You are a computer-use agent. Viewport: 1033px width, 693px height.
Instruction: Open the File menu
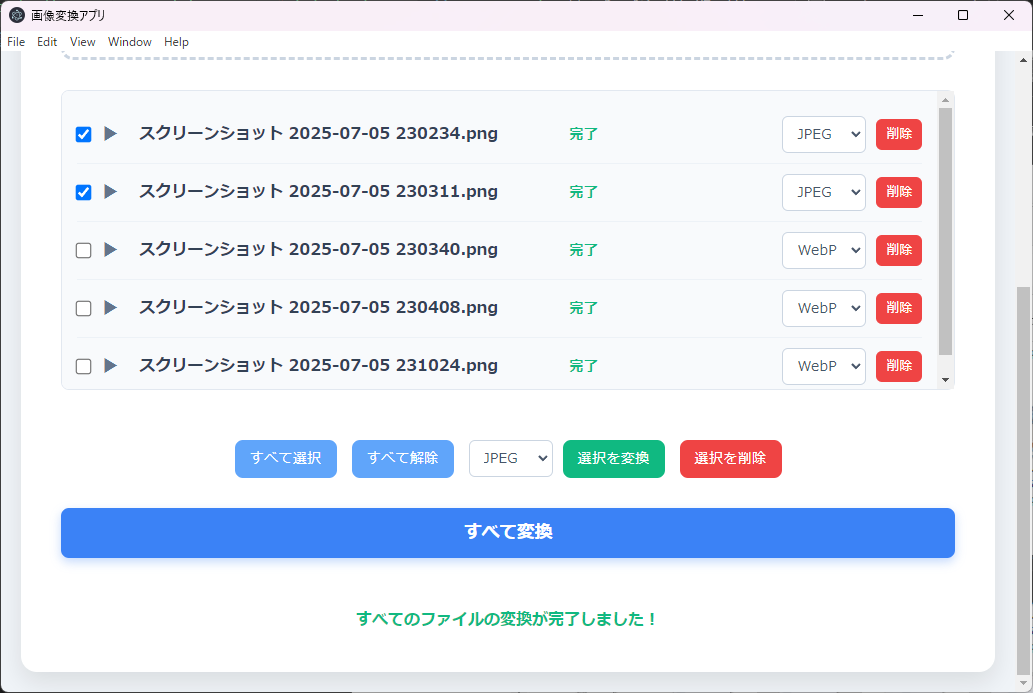16,42
